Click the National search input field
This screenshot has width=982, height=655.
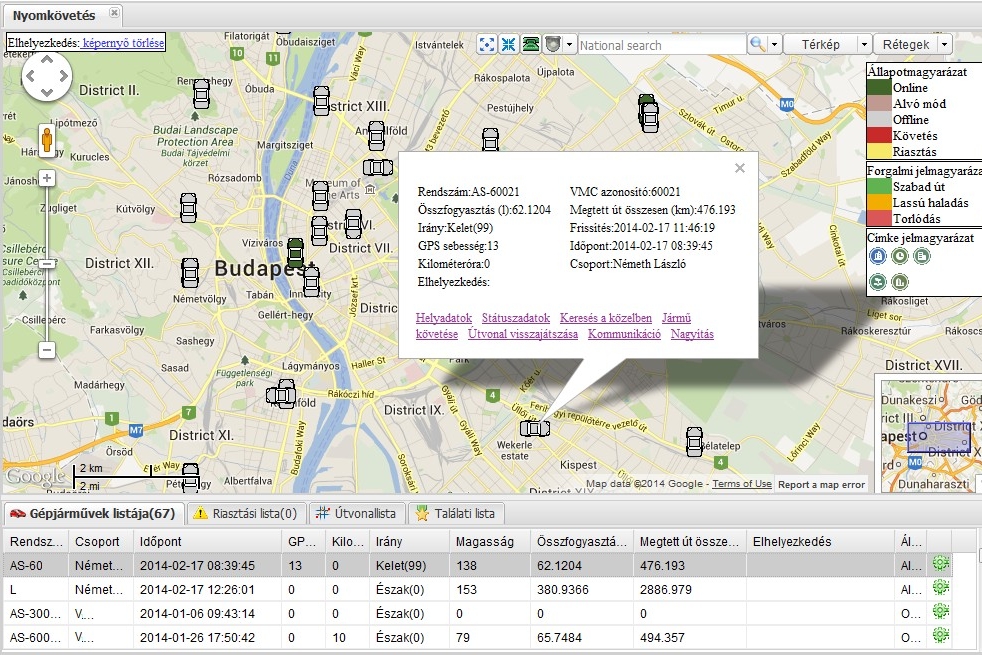click(660, 45)
